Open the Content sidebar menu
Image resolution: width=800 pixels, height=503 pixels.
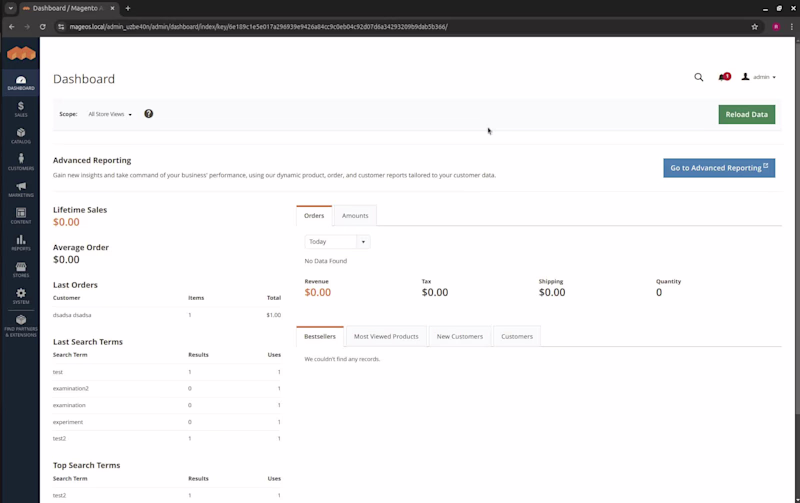click(x=21, y=216)
